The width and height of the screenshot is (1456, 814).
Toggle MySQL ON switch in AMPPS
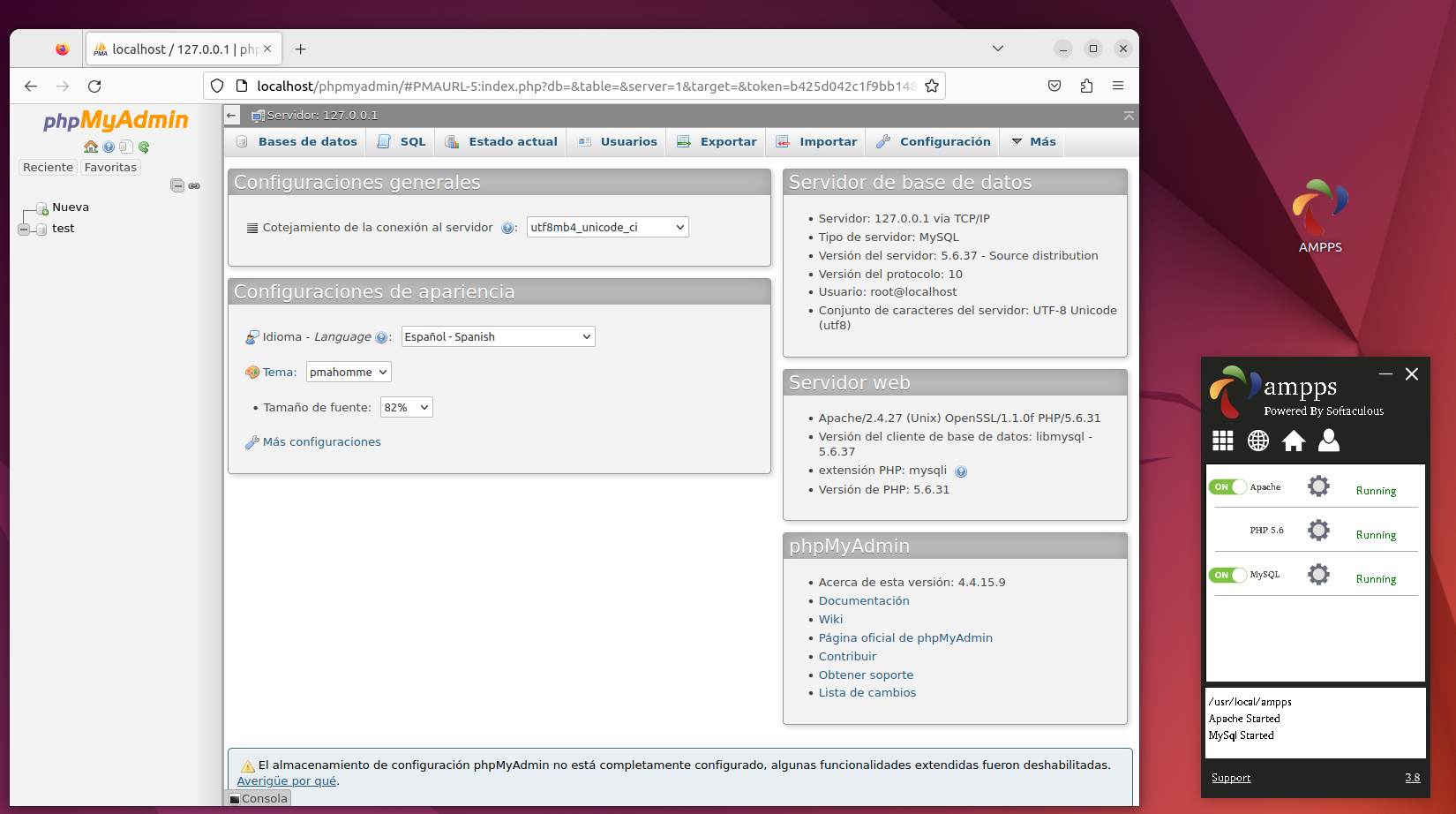pos(1227,575)
